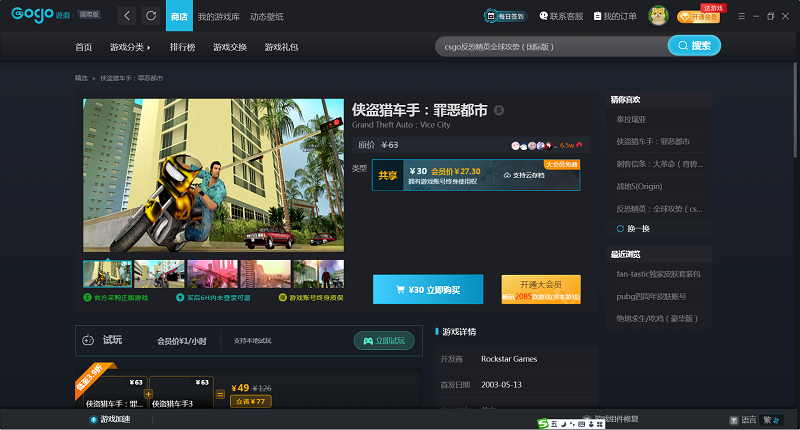
Task: Switch to 动态壁纸 tab
Action: pos(266,17)
